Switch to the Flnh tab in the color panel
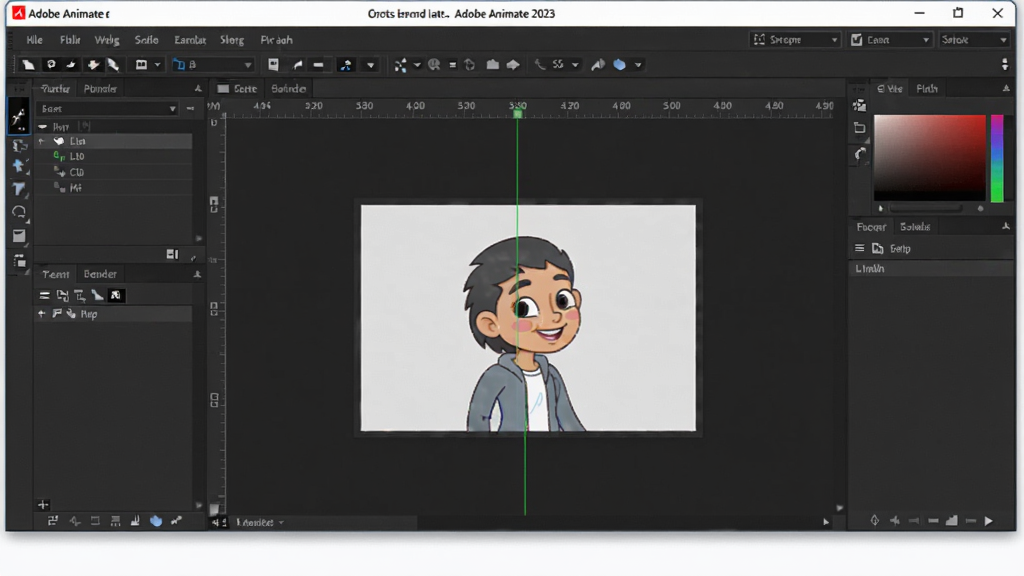 pyautogui.click(x=927, y=88)
